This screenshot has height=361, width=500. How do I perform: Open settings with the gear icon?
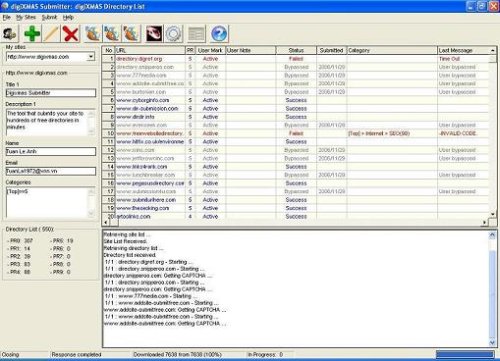pos(173,34)
